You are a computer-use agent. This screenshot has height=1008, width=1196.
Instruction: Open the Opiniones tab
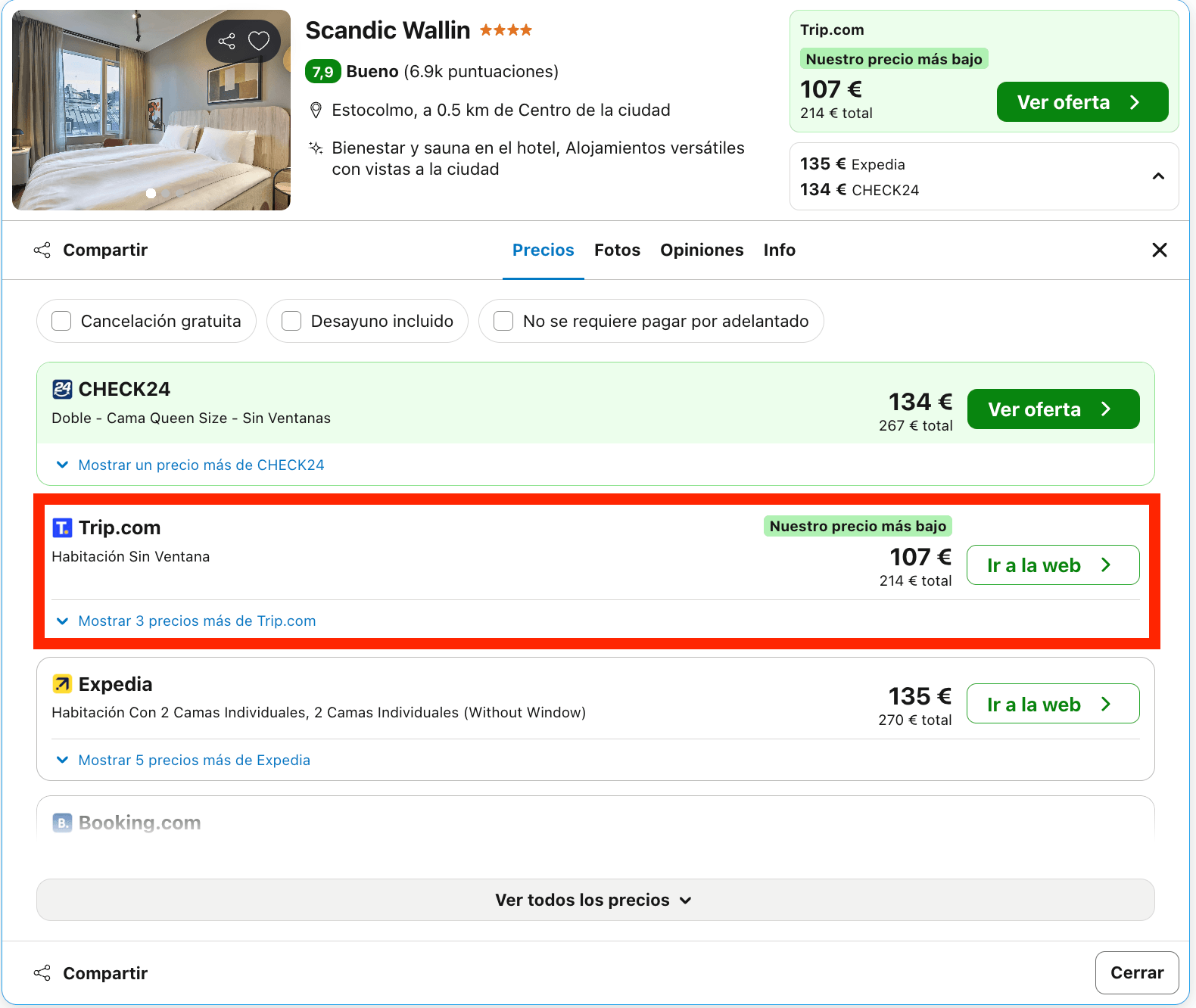click(x=702, y=250)
